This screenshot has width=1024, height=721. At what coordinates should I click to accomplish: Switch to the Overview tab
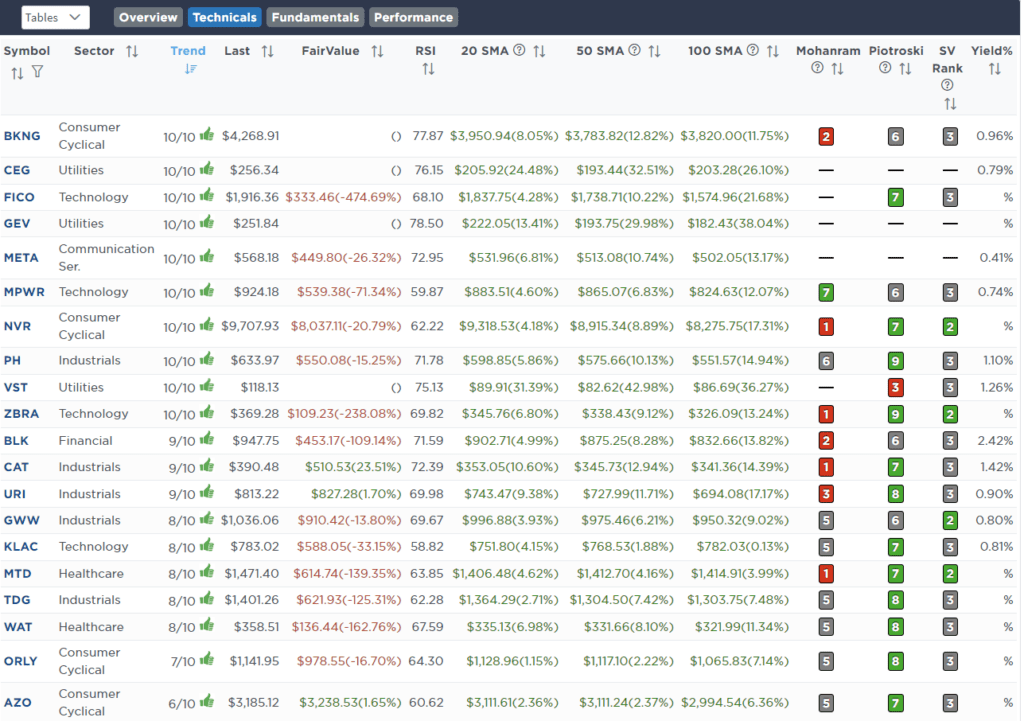(x=148, y=18)
